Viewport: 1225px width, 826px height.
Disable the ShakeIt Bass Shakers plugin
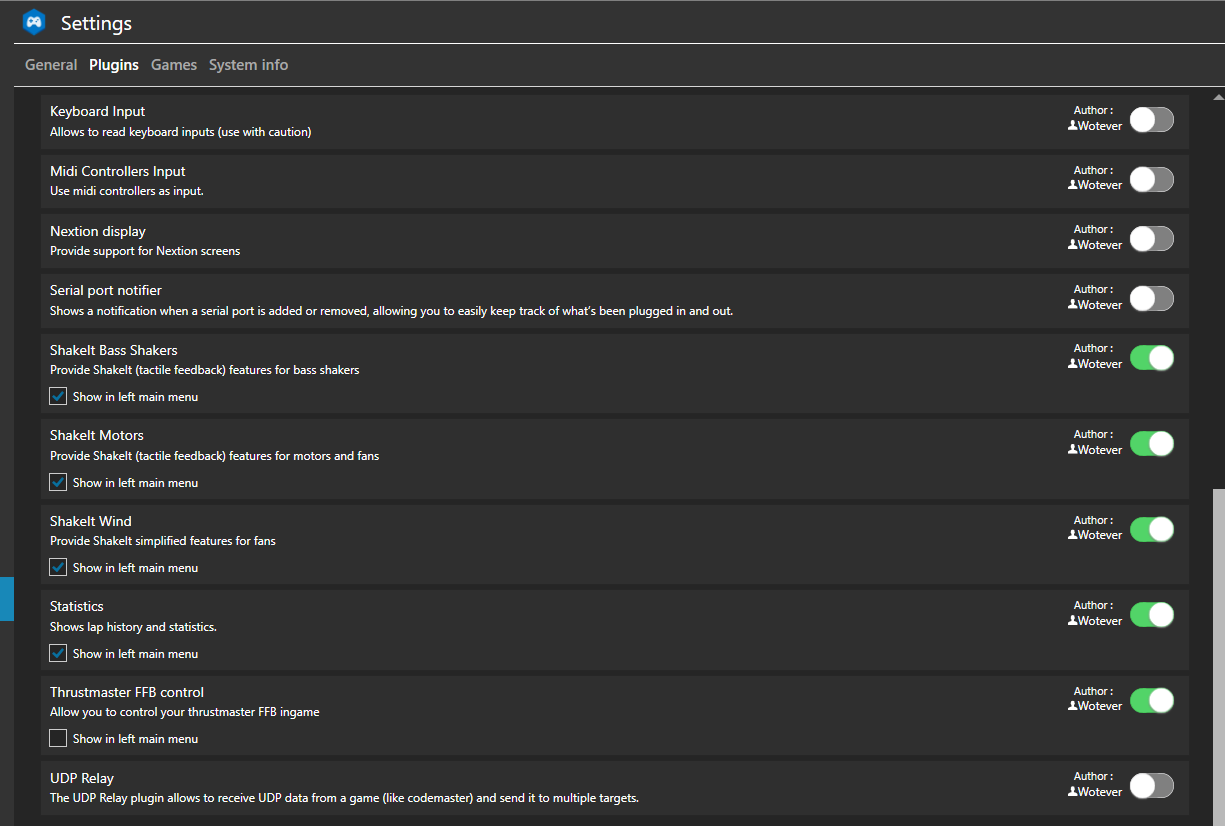(1152, 358)
